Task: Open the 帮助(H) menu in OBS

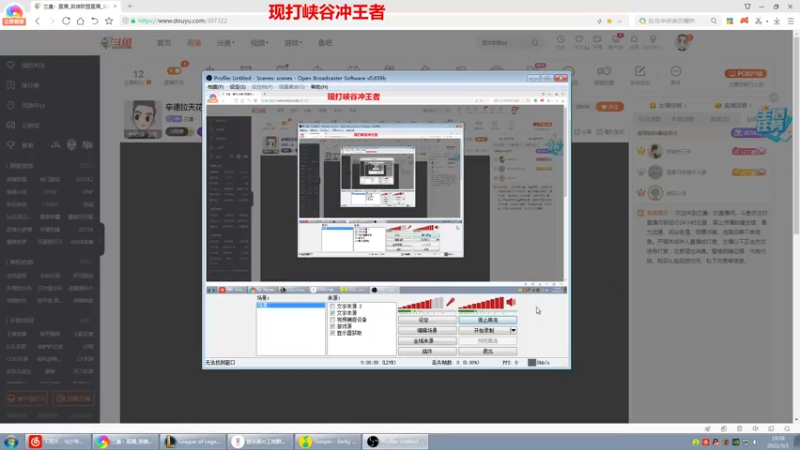Action: [x=319, y=87]
